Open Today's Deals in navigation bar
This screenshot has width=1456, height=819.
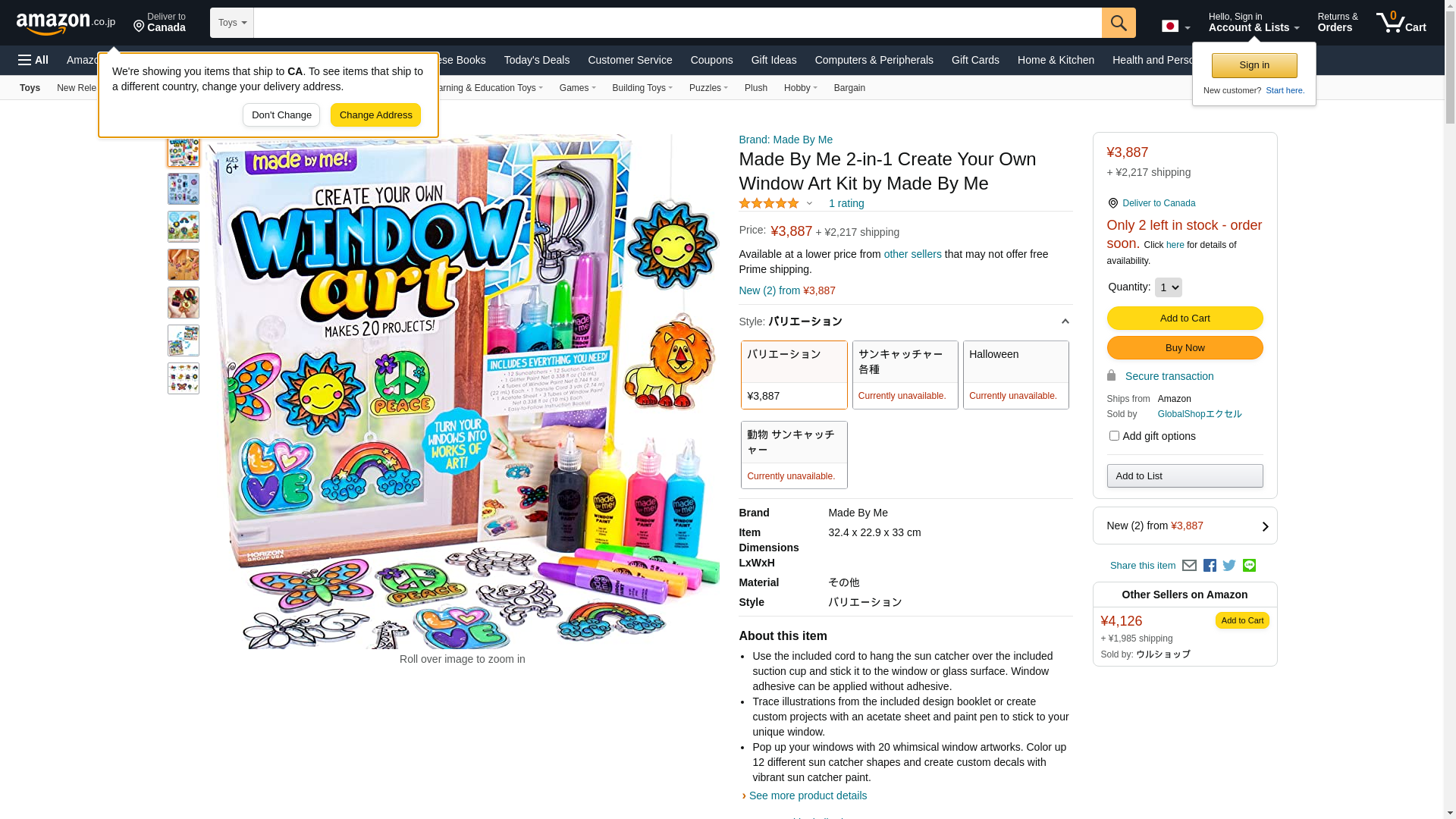pyautogui.click(x=537, y=60)
